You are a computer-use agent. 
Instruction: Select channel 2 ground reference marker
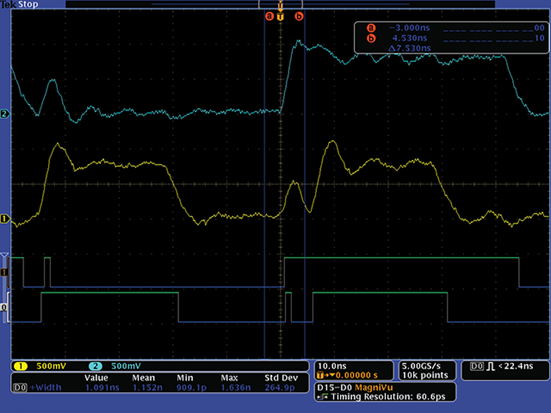pyautogui.click(x=5, y=114)
